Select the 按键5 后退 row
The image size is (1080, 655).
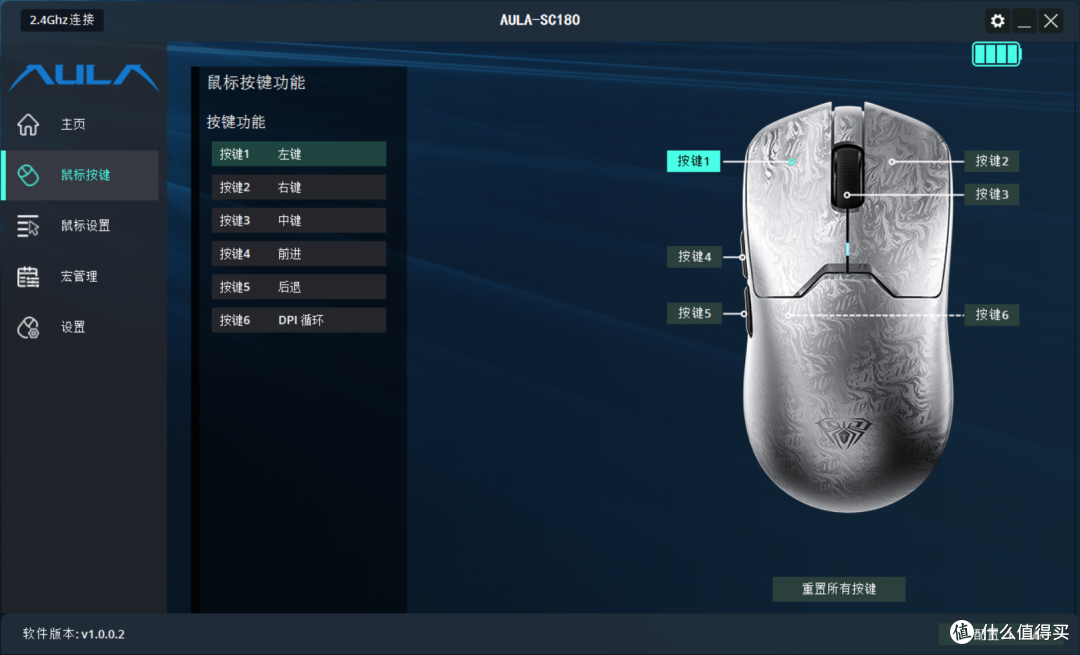point(299,287)
